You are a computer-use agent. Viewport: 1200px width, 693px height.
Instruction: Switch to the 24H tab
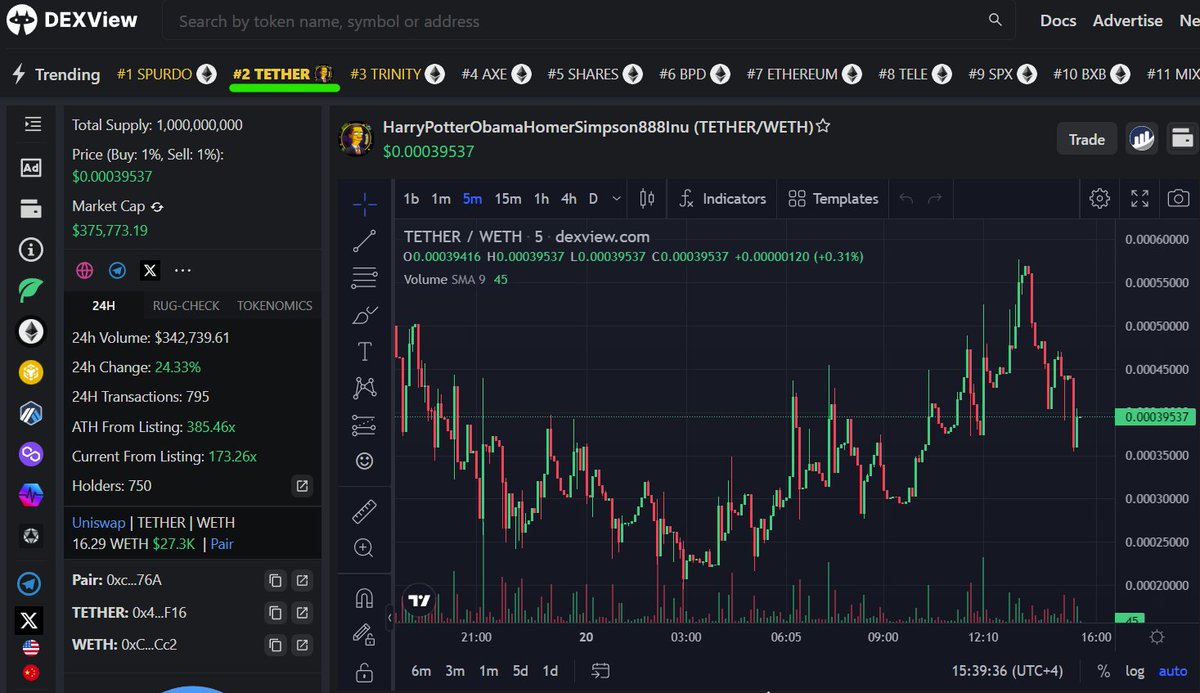[x=104, y=306]
